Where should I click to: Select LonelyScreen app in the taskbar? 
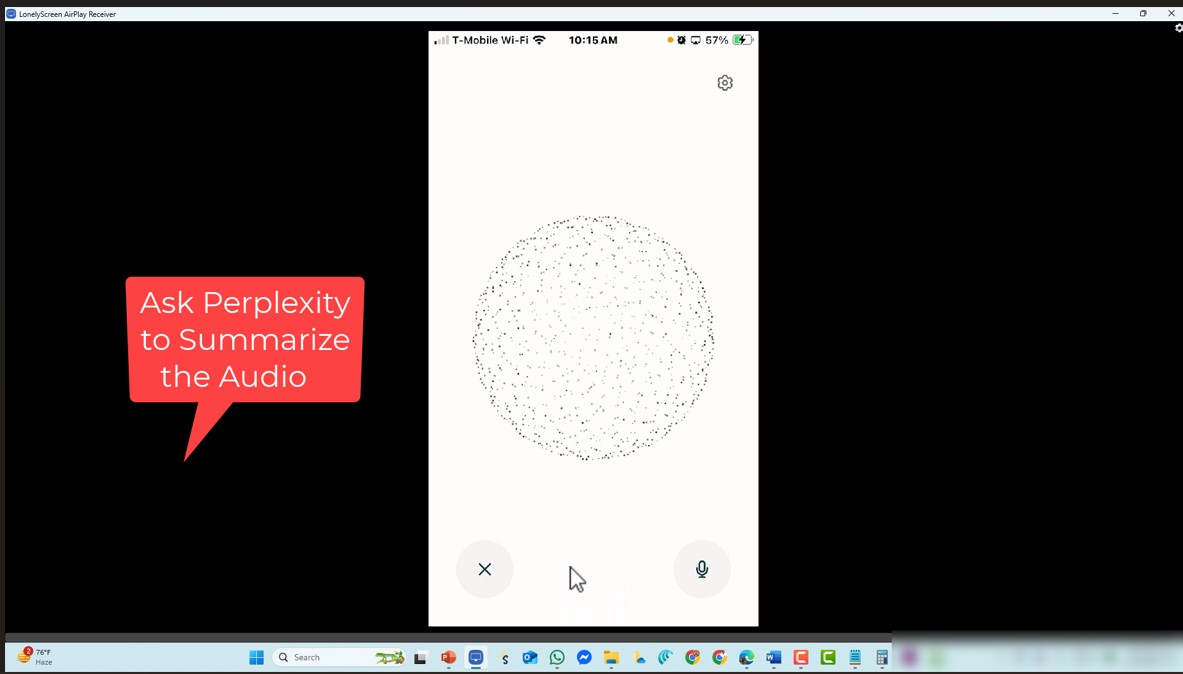click(475, 657)
